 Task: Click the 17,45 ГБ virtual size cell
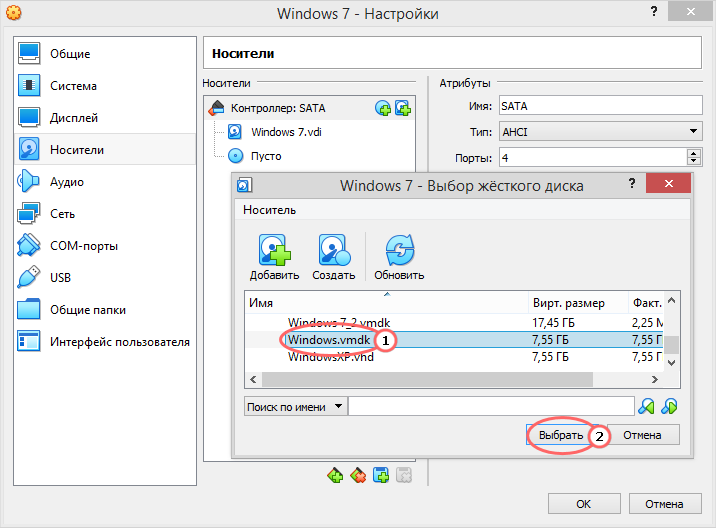(x=553, y=323)
